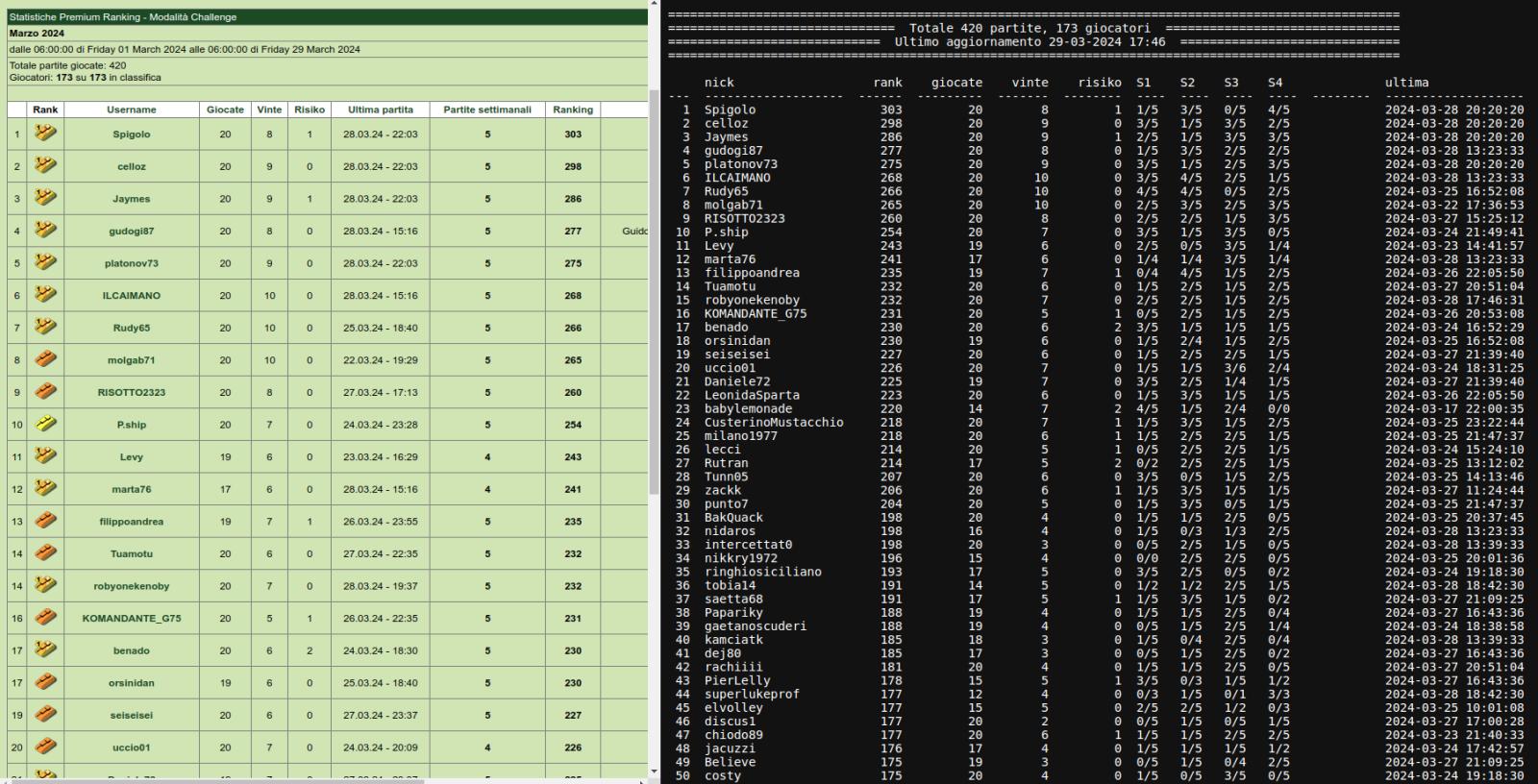Click terminal 'rank' column header
This screenshot has width=1538, height=784.
[887, 83]
